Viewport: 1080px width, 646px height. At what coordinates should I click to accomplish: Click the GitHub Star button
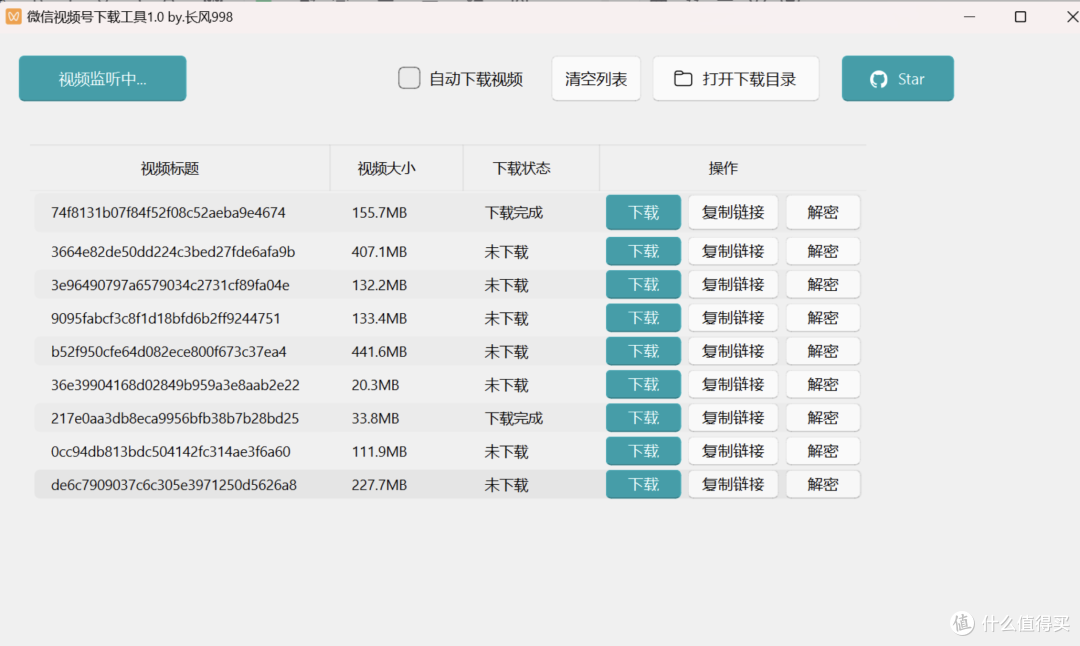click(897, 79)
